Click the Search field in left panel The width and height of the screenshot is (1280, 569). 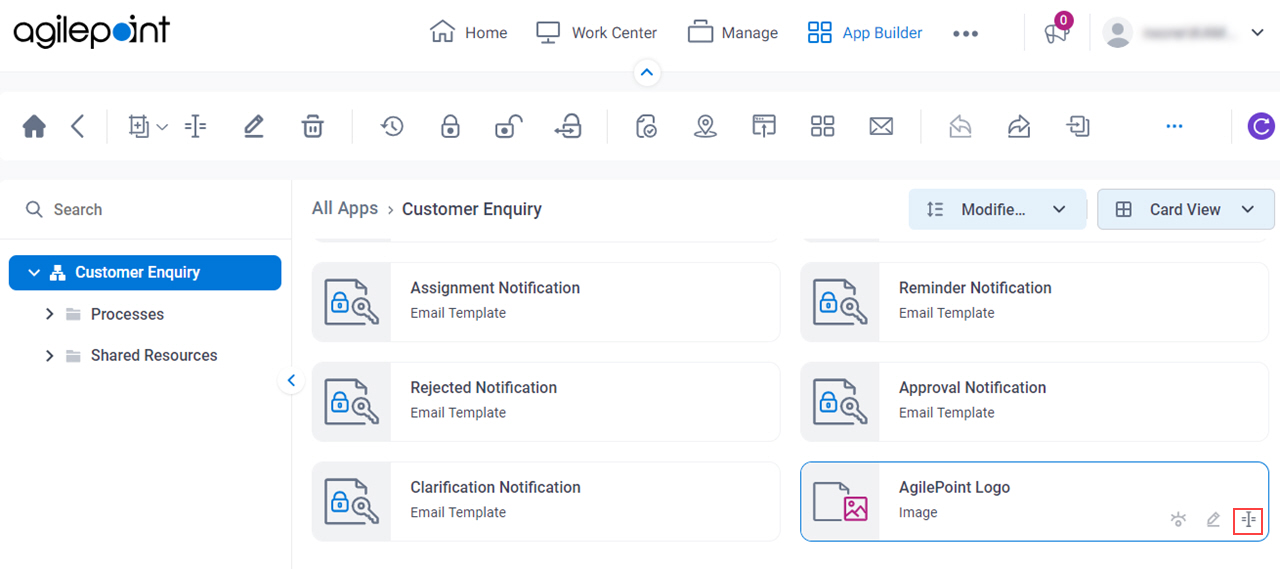(x=146, y=209)
